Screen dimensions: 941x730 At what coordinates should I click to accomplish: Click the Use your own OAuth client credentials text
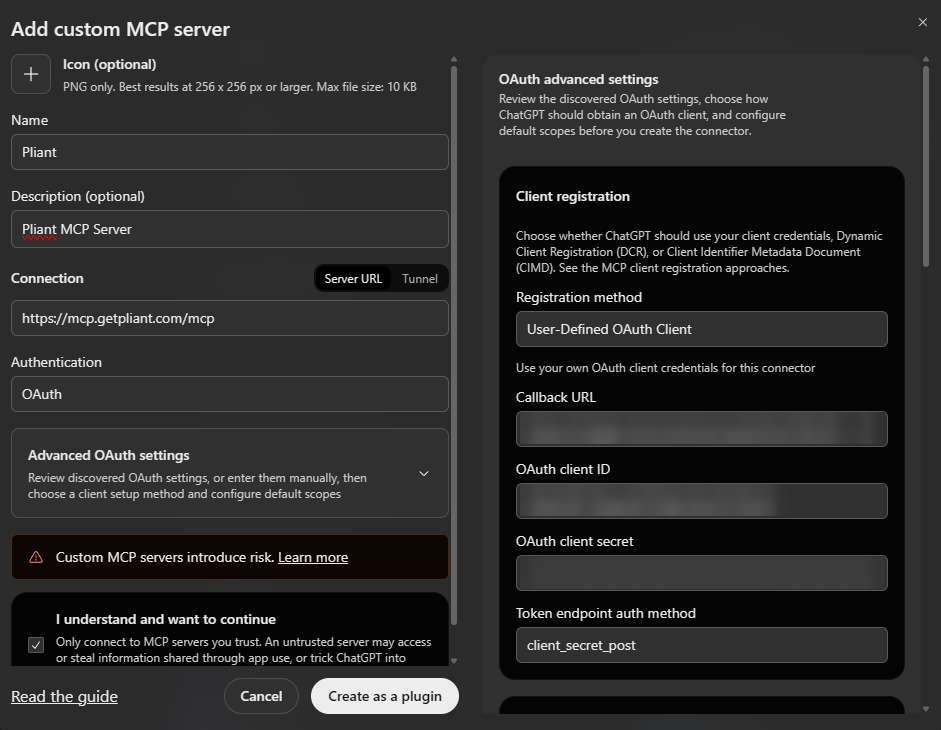[x=666, y=367]
